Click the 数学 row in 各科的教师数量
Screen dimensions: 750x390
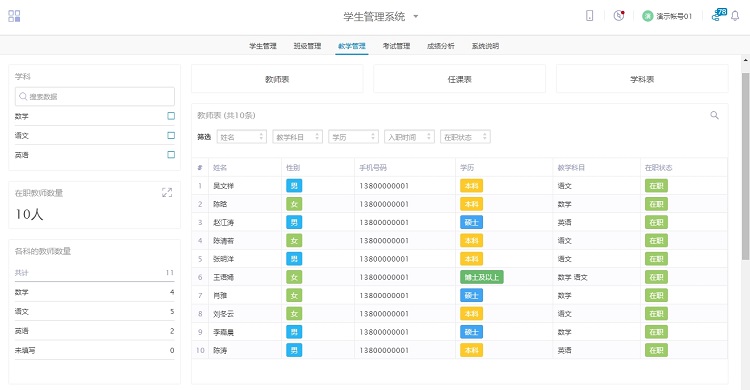(x=95, y=292)
